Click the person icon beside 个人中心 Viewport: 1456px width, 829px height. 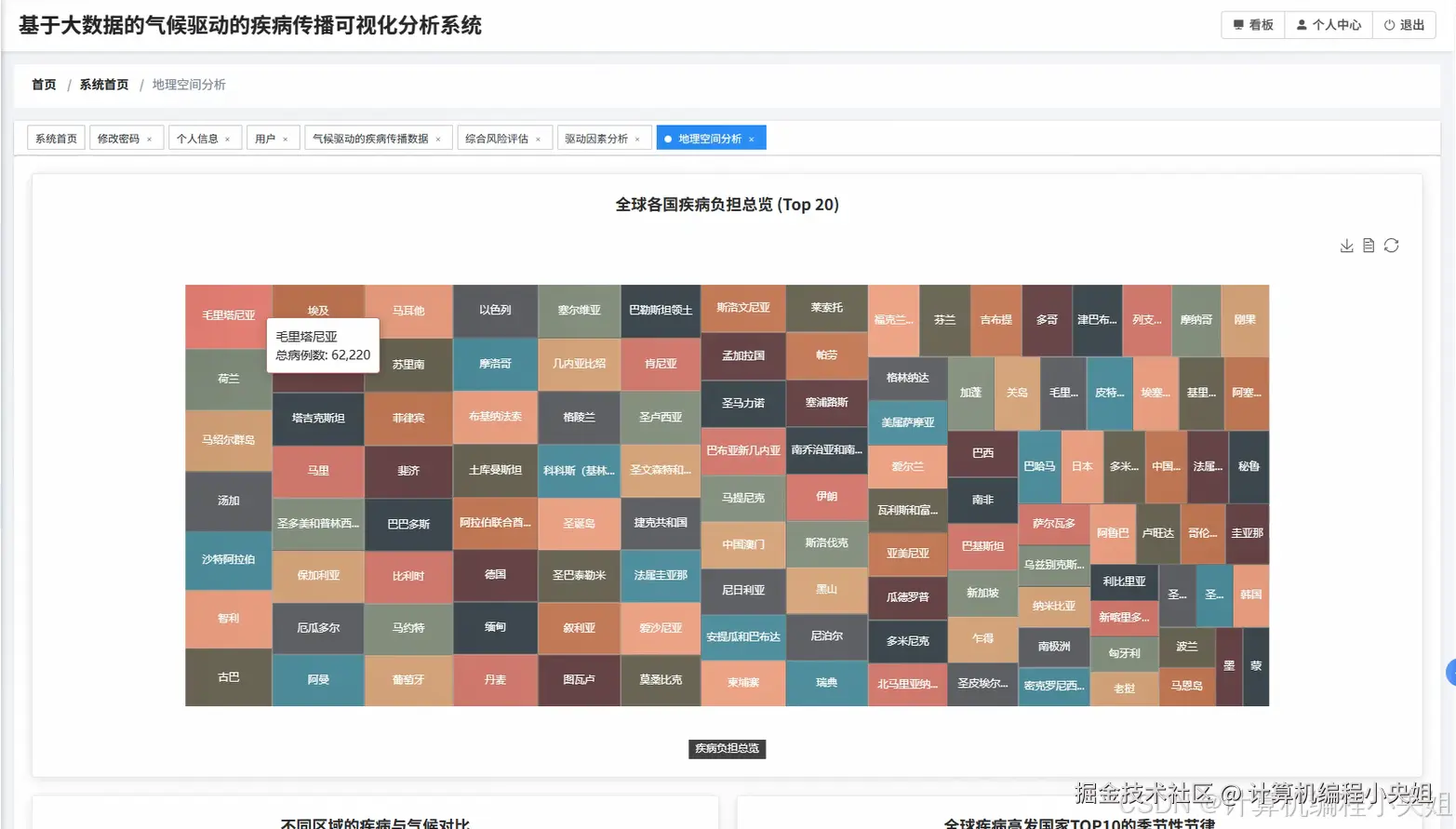(x=1301, y=25)
